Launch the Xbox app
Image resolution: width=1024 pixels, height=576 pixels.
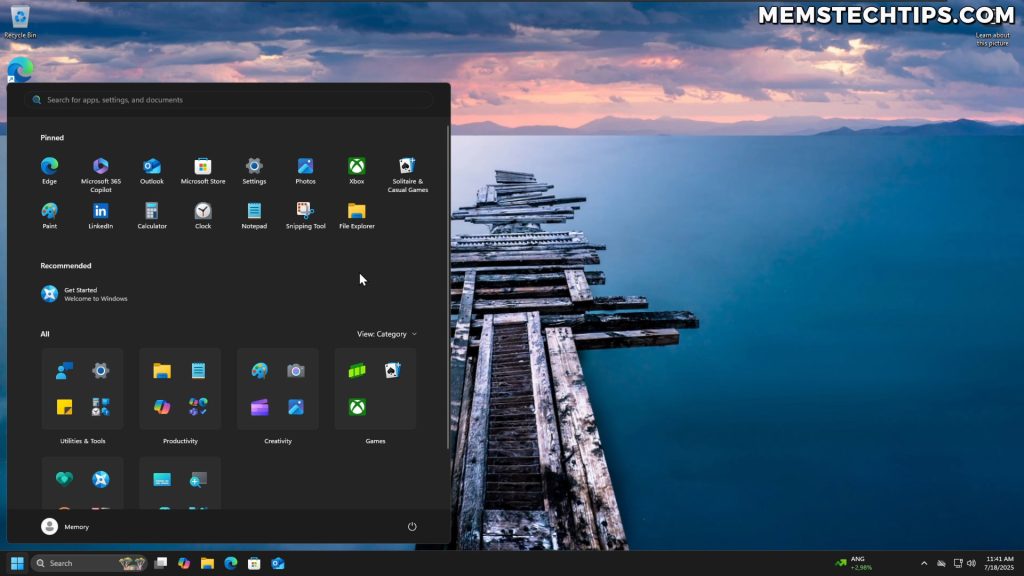pyautogui.click(x=356, y=166)
